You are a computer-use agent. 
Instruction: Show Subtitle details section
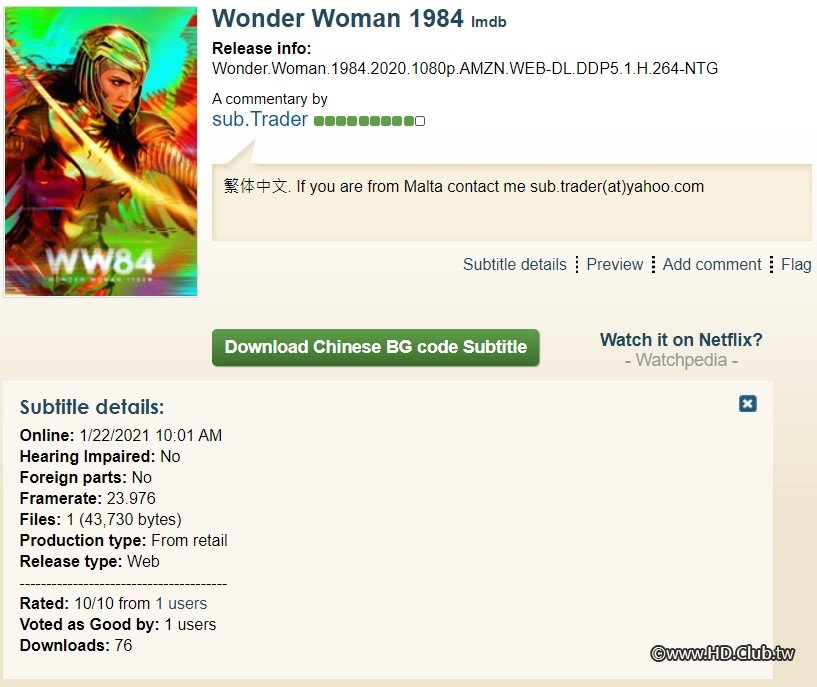pos(514,265)
